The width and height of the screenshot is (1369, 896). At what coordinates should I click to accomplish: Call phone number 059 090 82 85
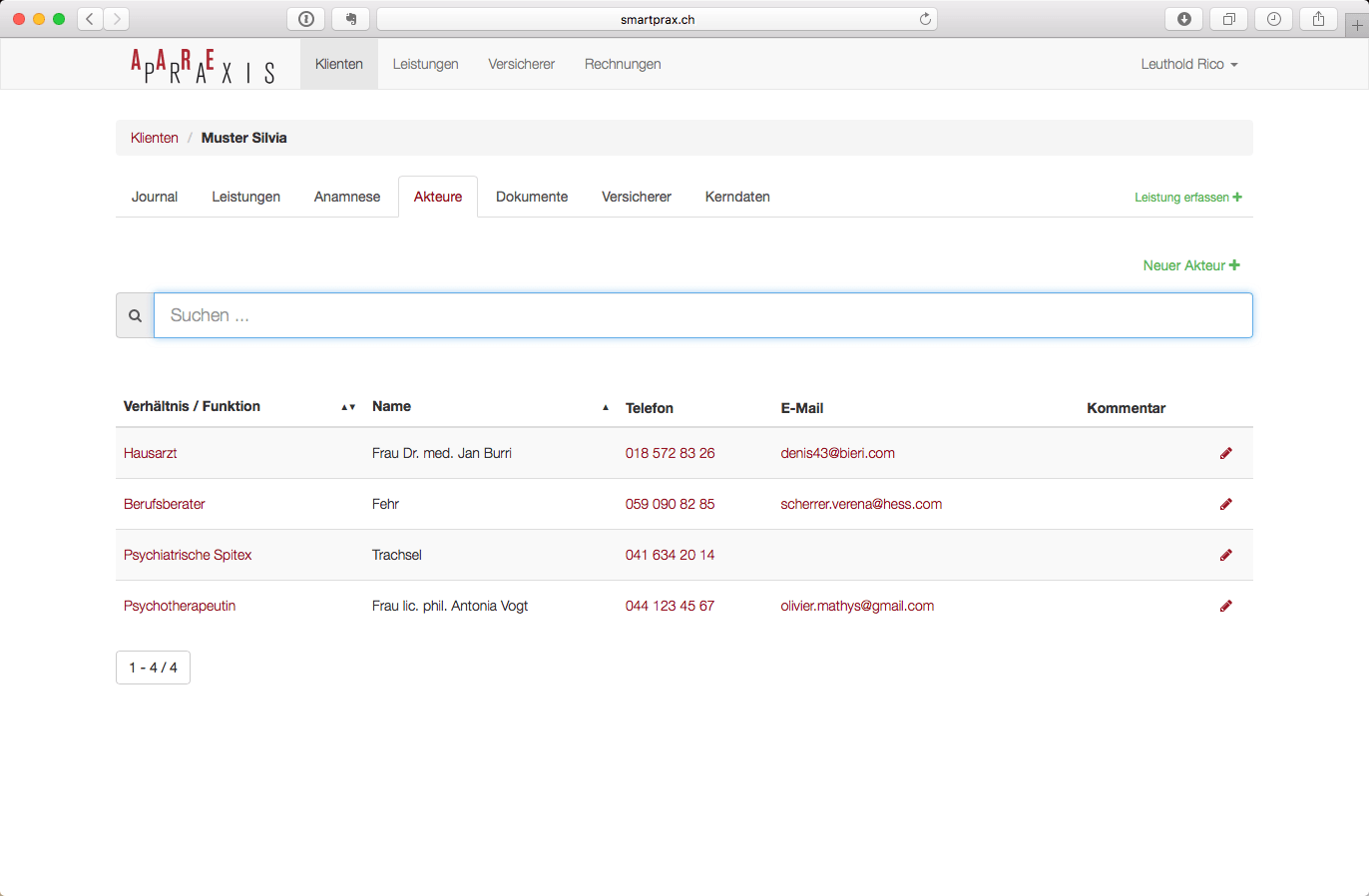click(671, 504)
